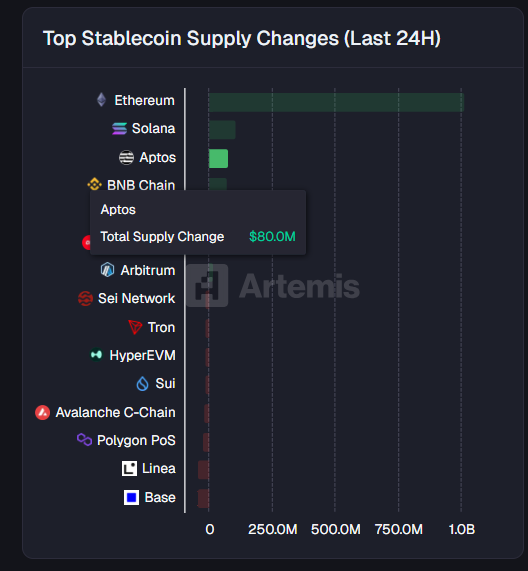Select the Ethereum supply change bar
The image size is (528, 571).
pyautogui.click(x=336, y=102)
